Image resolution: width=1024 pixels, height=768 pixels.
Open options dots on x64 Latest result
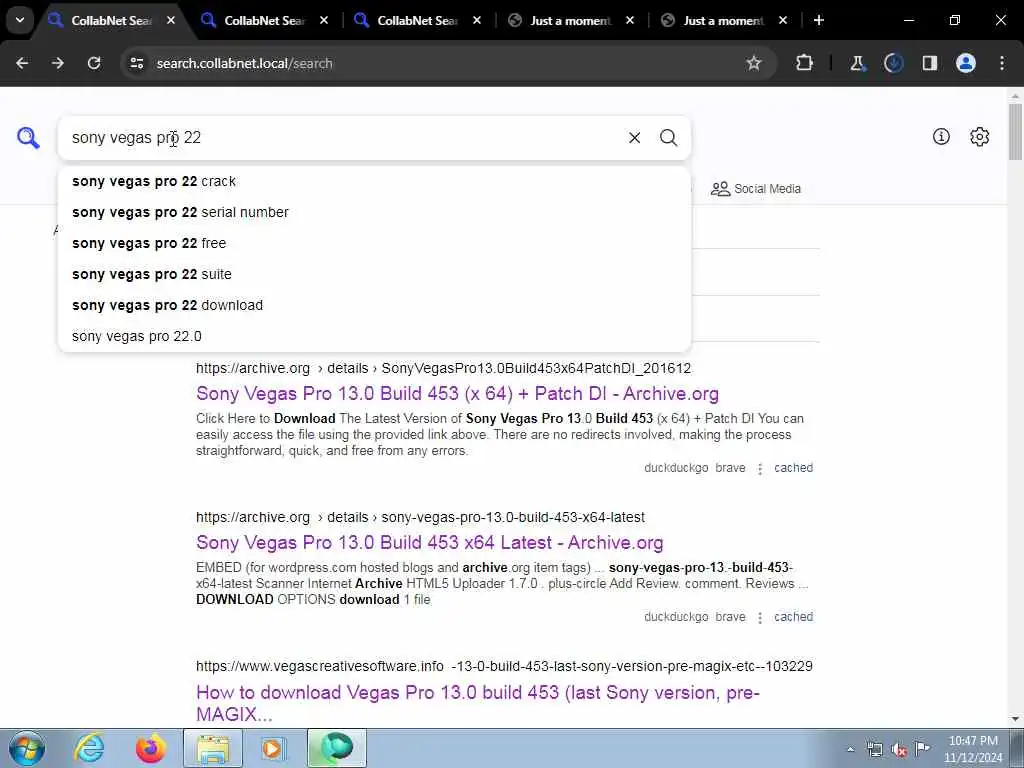[760, 618]
